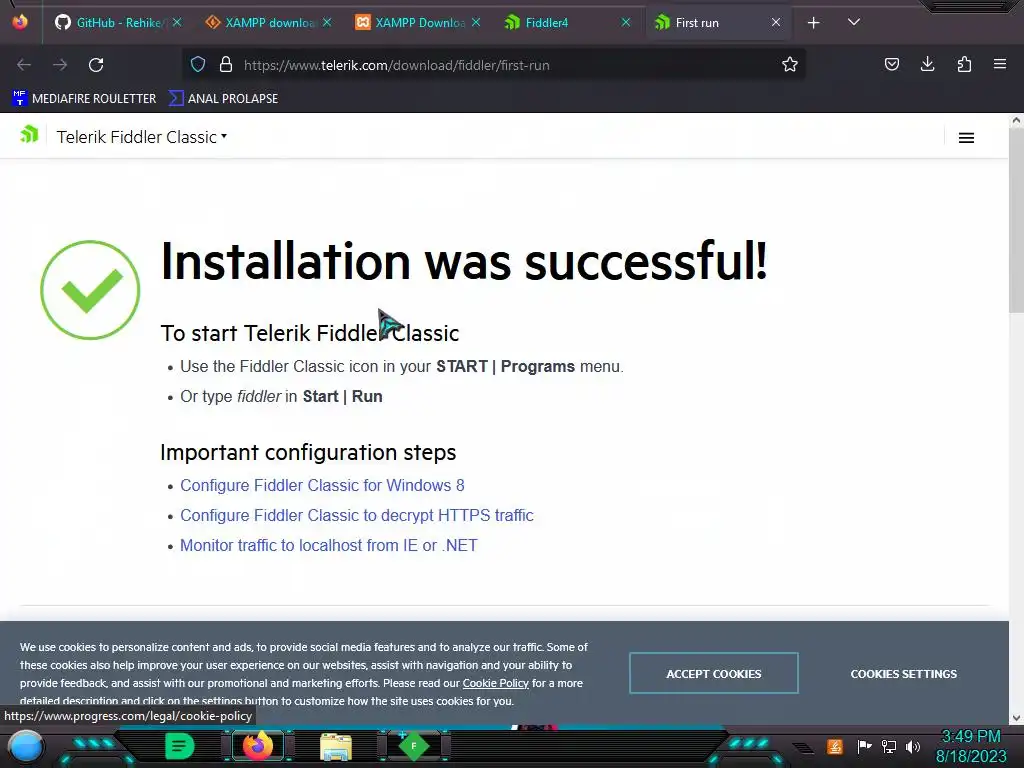Open the Cookie Policy link
This screenshot has width=1024, height=768.
click(496, 683)
